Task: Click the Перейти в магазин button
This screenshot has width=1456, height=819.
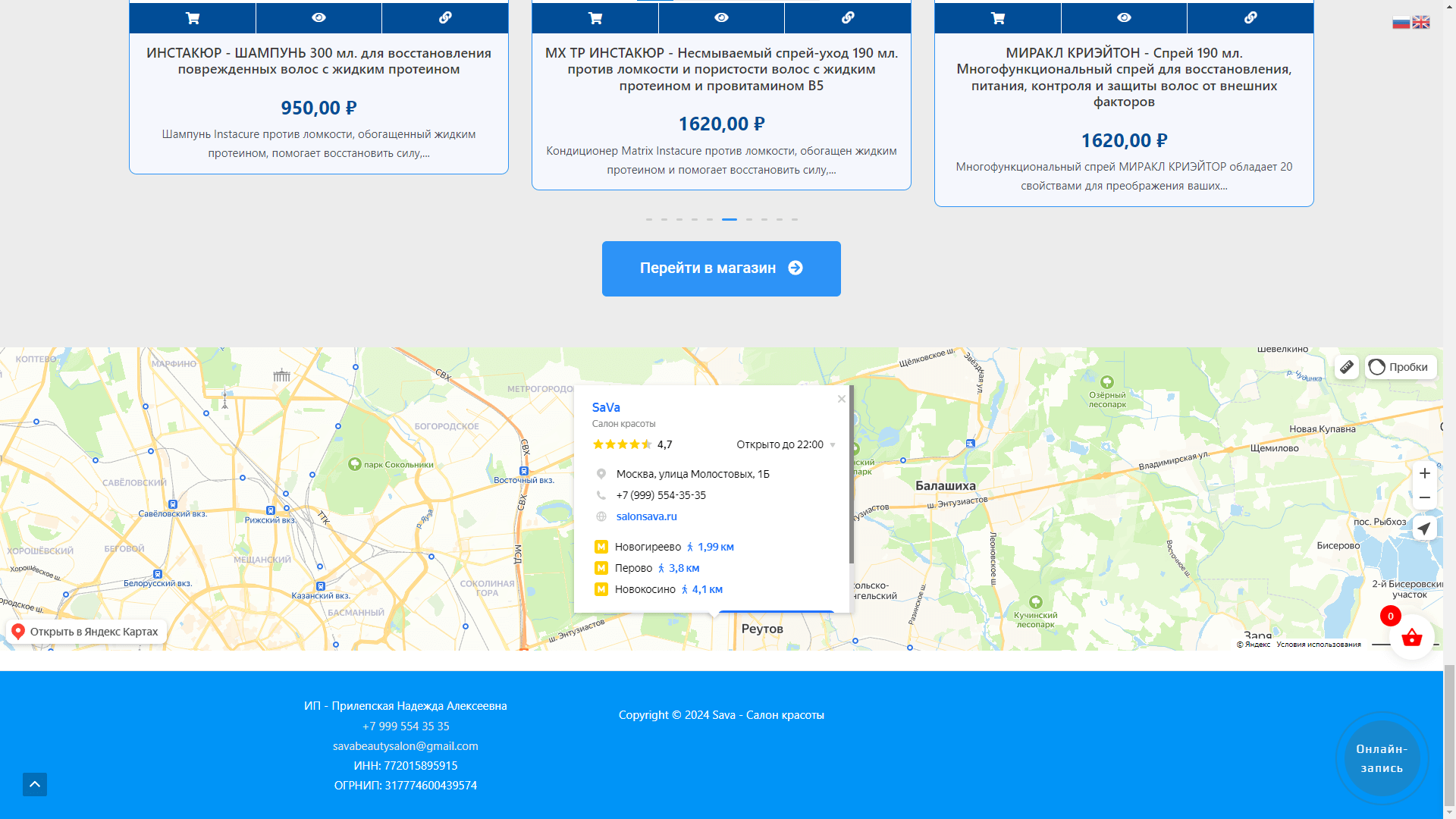Action: click(x=721, y=268)
